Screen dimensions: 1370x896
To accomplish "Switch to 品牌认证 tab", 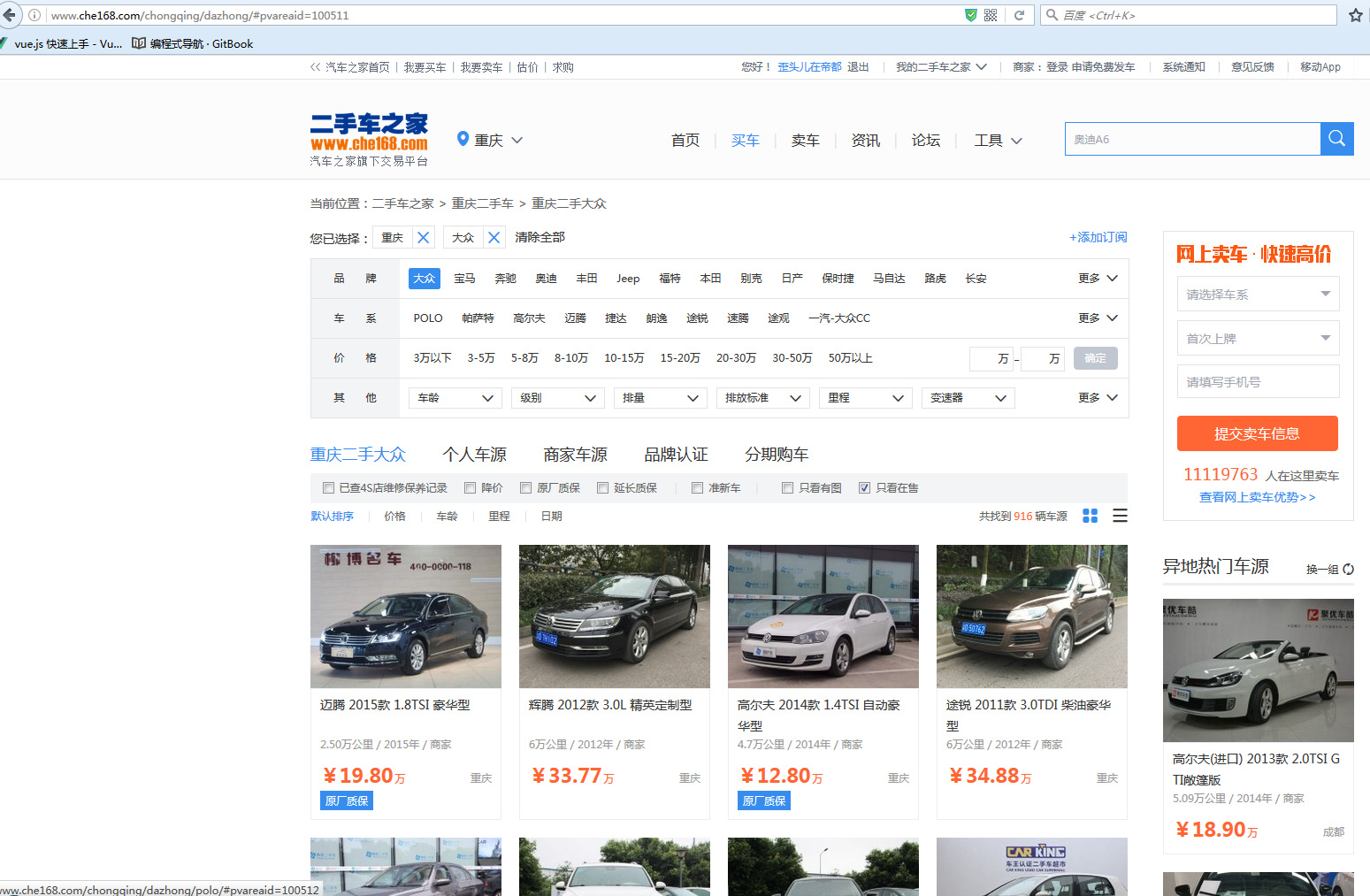I will click(677, 455).
